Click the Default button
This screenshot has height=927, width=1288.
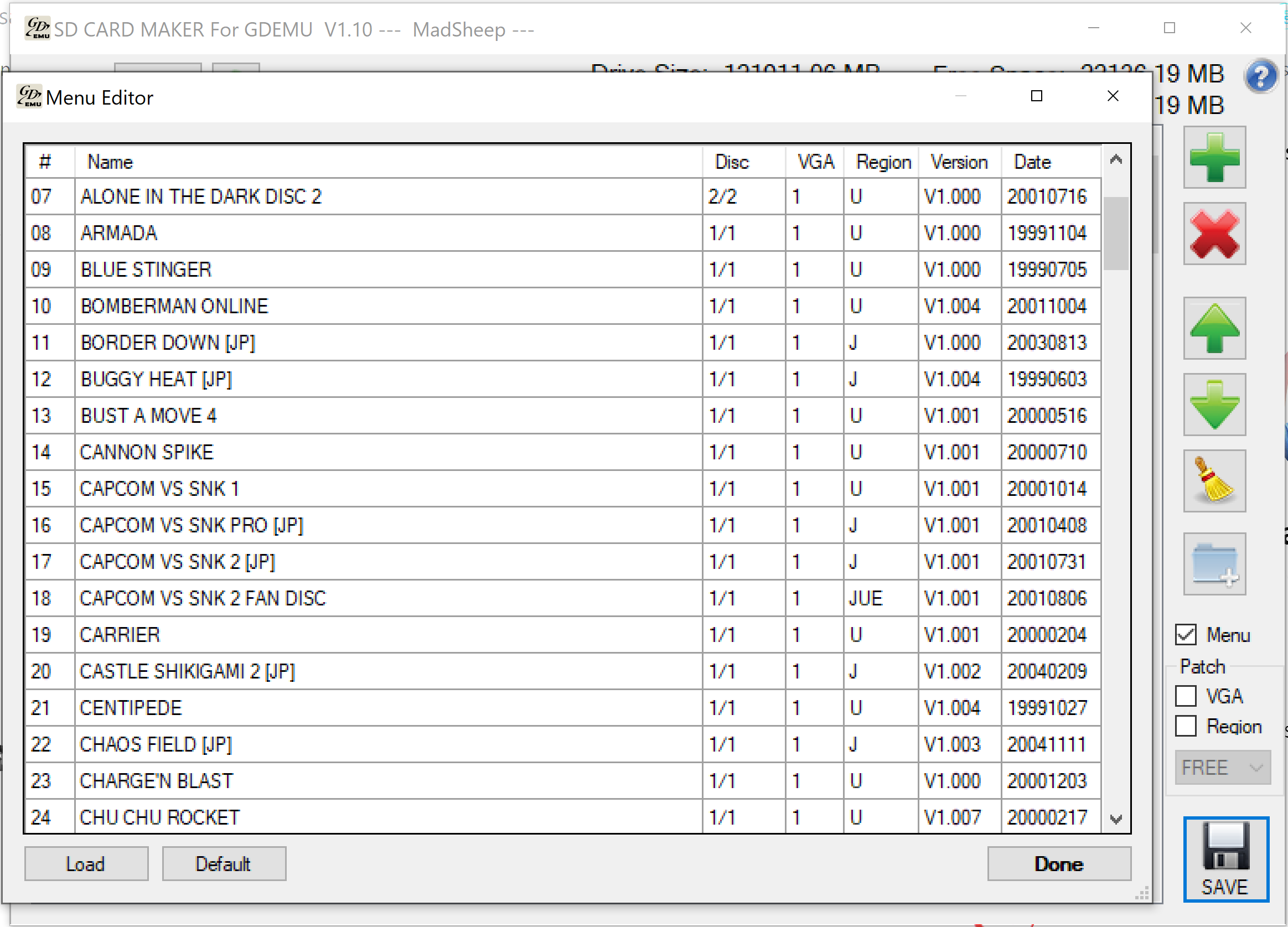pos(224,864)
